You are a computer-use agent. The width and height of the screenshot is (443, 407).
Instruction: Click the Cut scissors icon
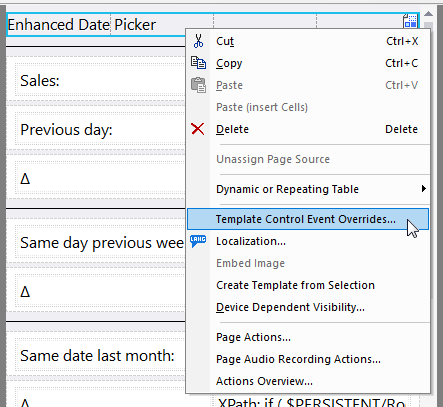coord(198,41)
